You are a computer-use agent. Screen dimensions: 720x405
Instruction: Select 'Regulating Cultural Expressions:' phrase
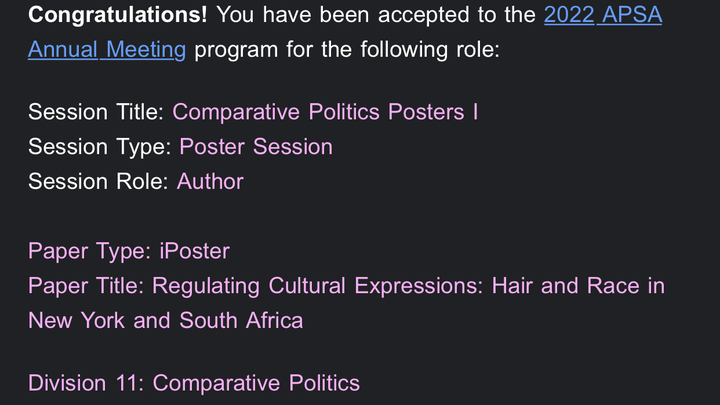[317, 286]
